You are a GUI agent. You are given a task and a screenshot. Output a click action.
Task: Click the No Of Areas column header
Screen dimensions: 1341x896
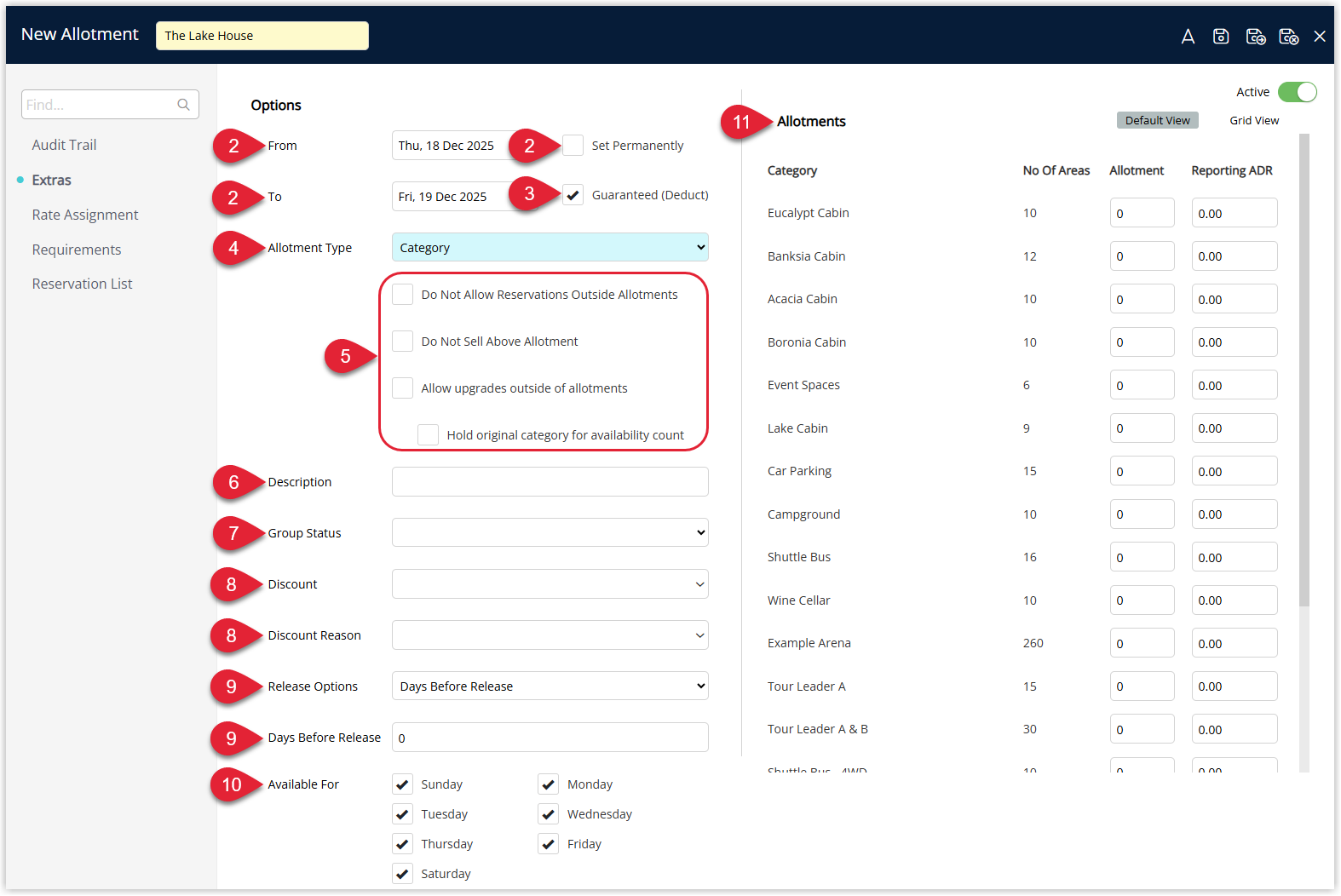point(1056,170)
